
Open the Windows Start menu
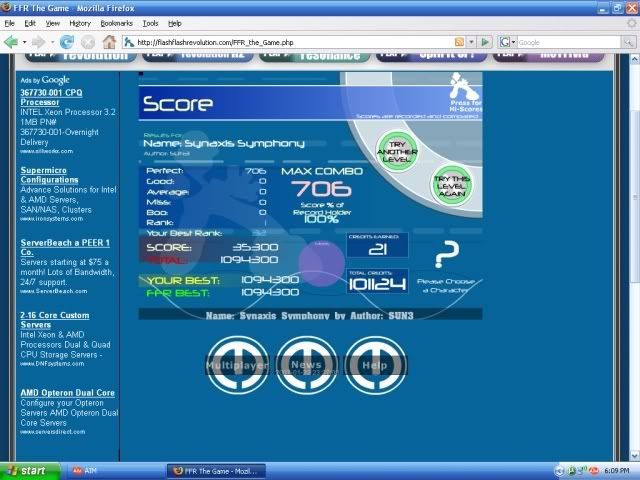tap(27, 469)
